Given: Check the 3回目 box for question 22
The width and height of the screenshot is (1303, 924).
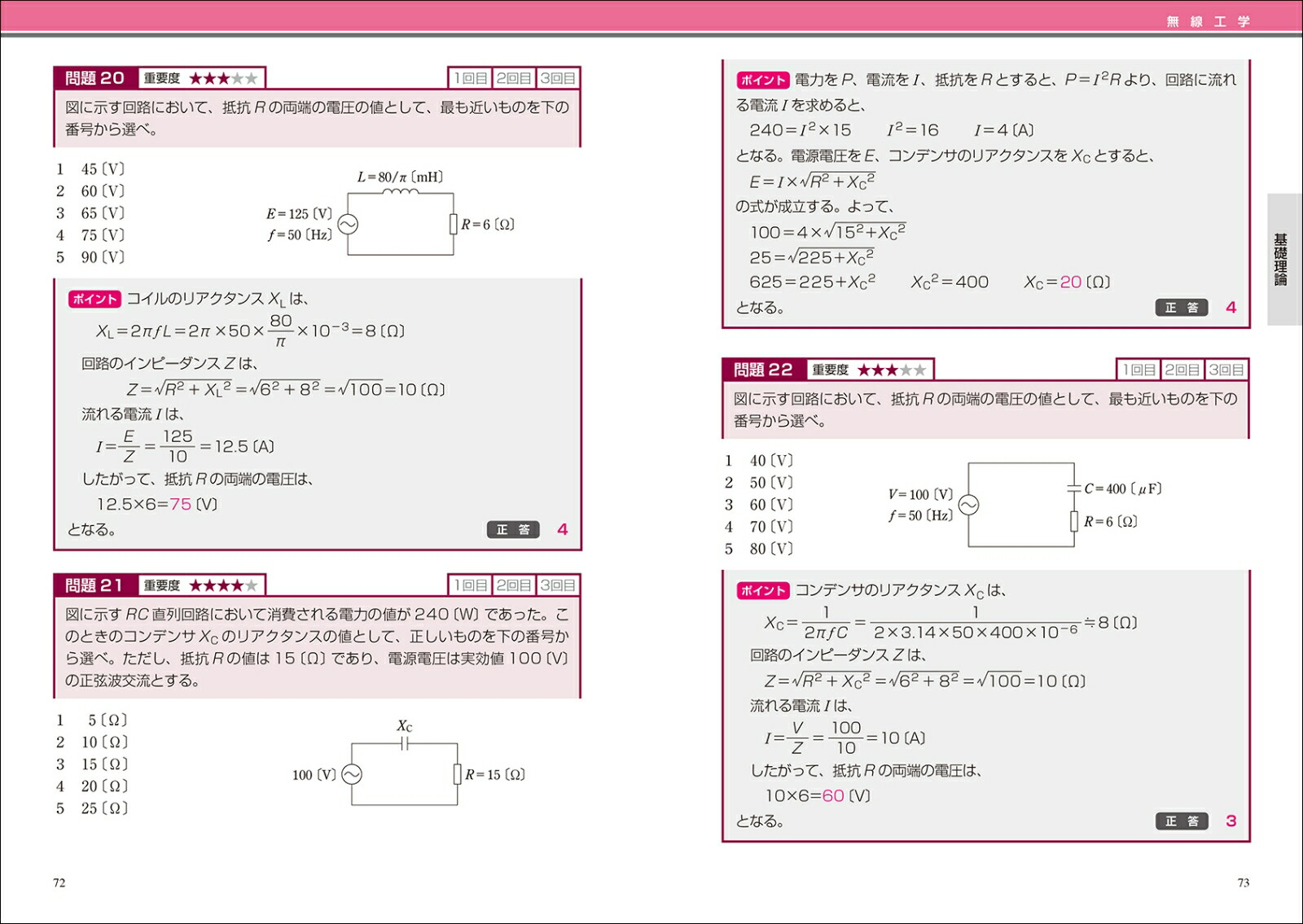Looking at the screenshot, I should (x=1226, y=370).
